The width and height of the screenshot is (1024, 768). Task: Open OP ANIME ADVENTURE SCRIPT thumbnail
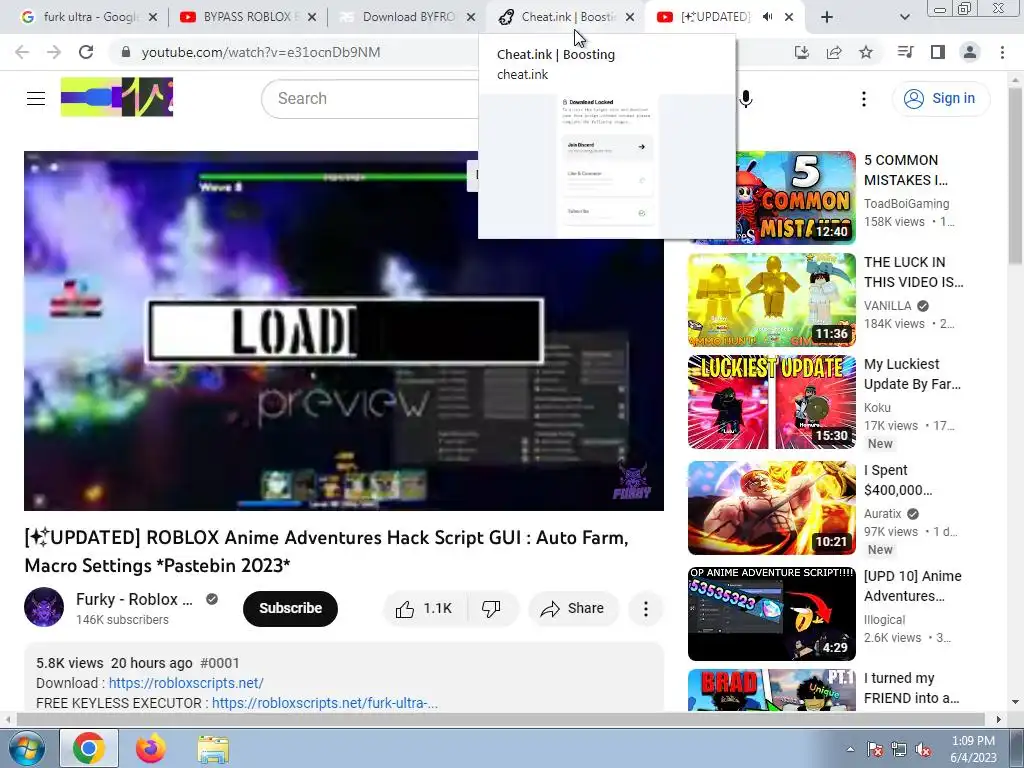[771, 614]
